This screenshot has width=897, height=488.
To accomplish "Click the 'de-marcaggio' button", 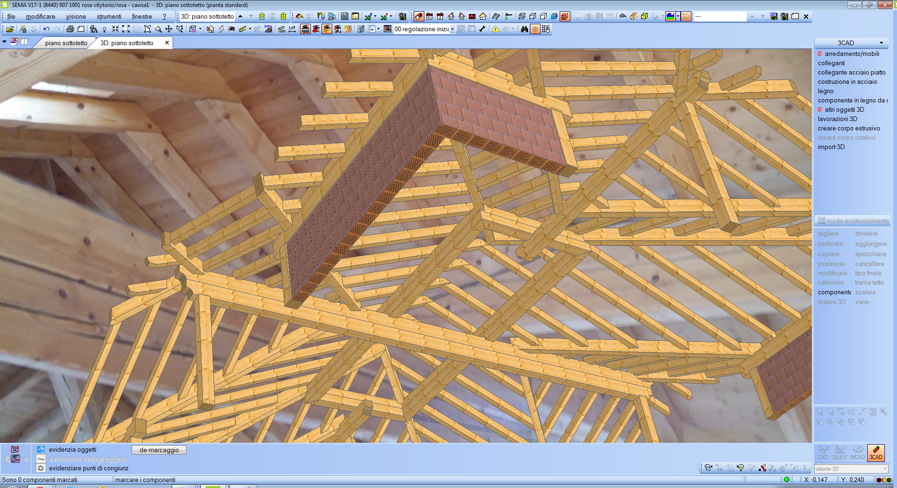I will coord(159,450).
